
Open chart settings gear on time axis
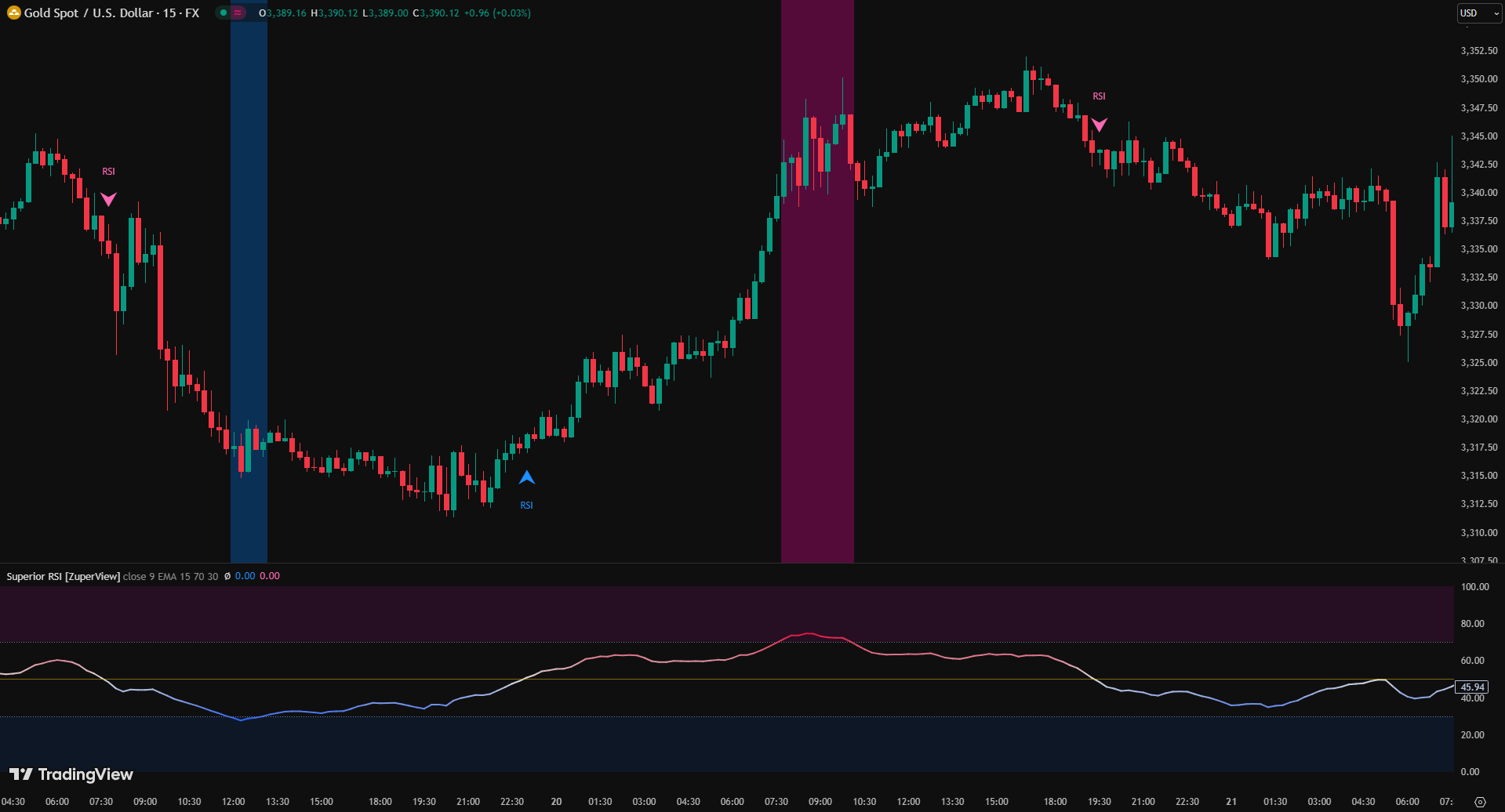pos(1480,802)
